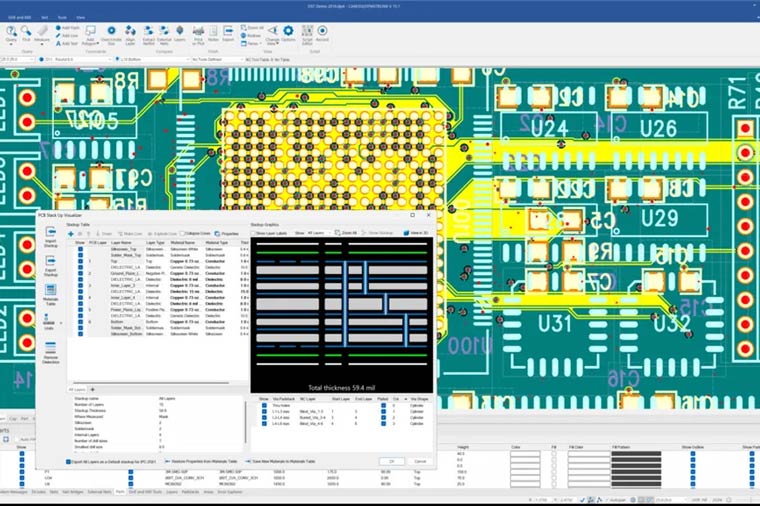Expand the Add Polygon dropdown arrow
Screen dimensions: 760x506
click(97, 44)
